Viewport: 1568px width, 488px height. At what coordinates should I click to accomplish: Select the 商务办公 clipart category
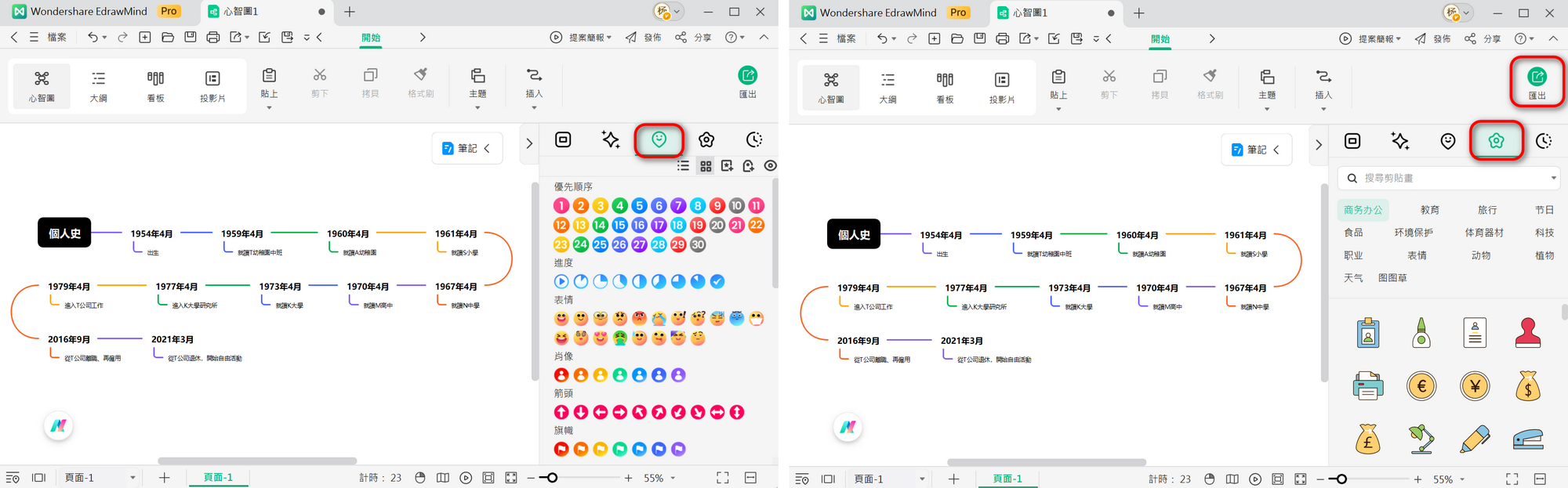pos(1363,210)
